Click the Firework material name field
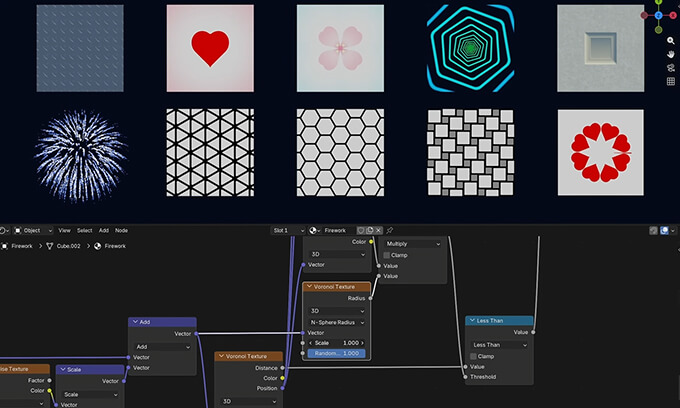680x408 pixels. [x=336, y=230]
